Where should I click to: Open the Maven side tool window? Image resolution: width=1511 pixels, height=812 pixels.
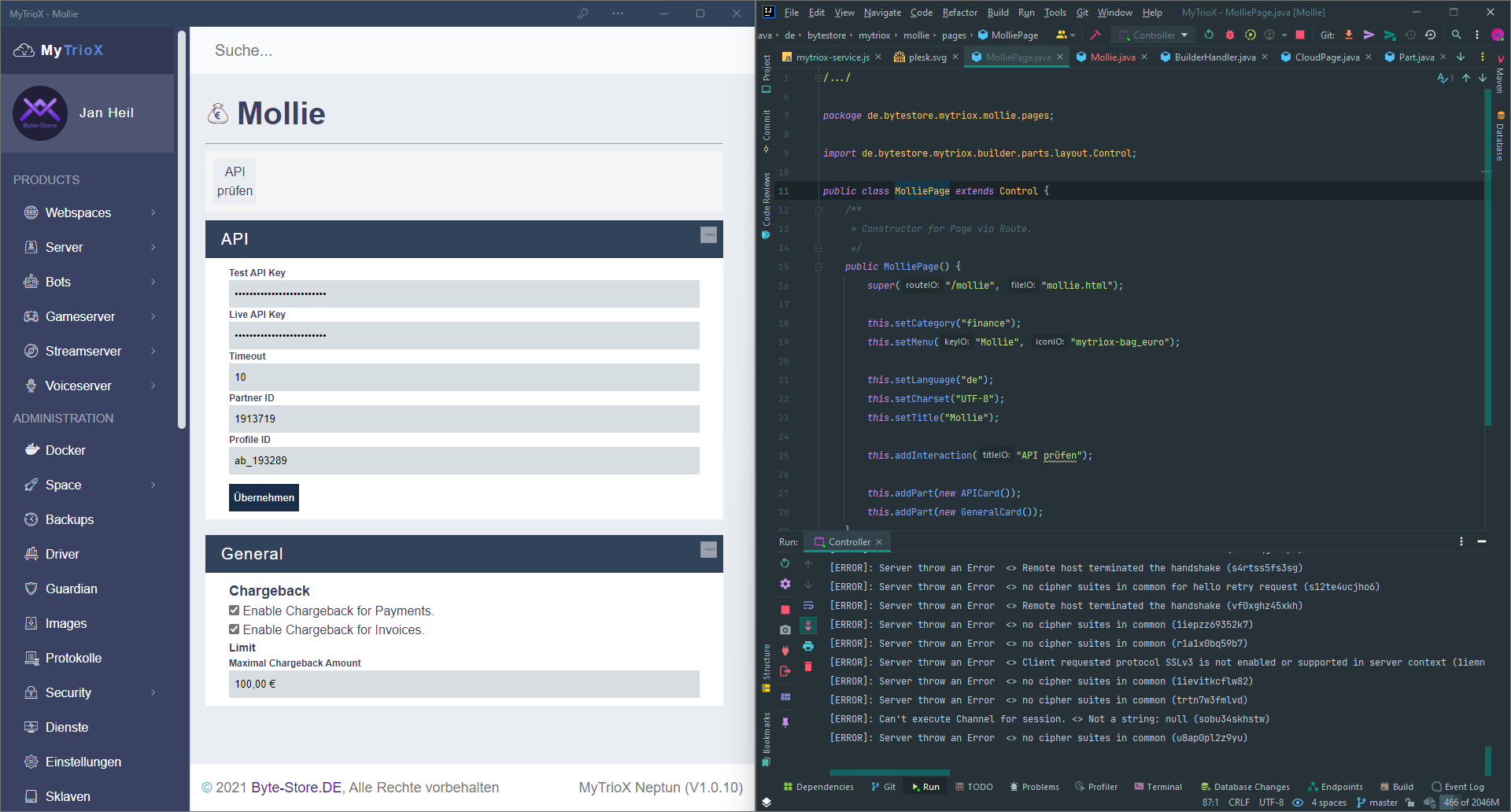tap(1500, 75)
